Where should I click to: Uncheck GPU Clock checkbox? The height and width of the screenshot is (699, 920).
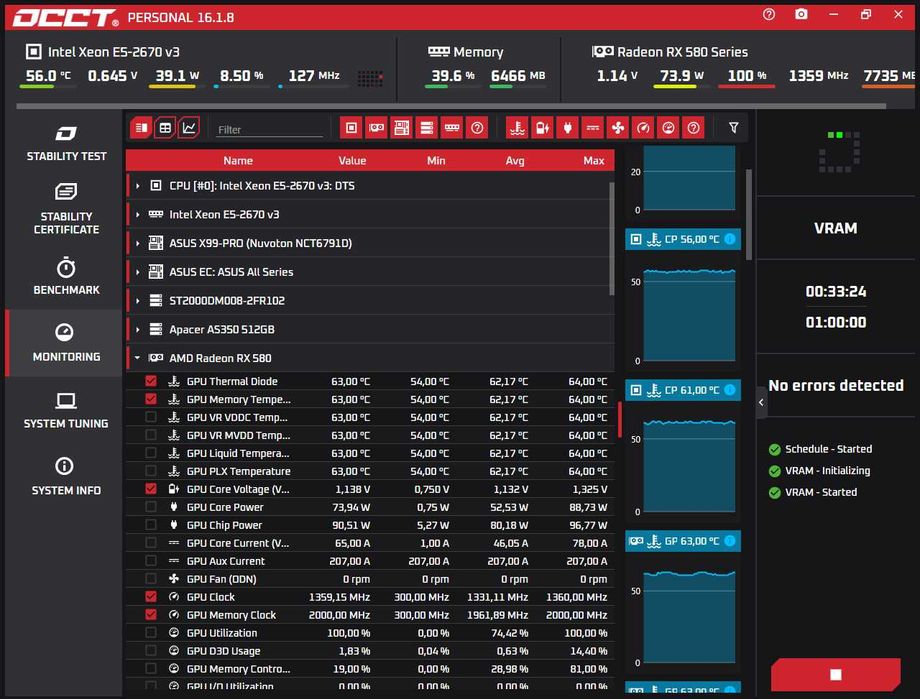[151, 597]
